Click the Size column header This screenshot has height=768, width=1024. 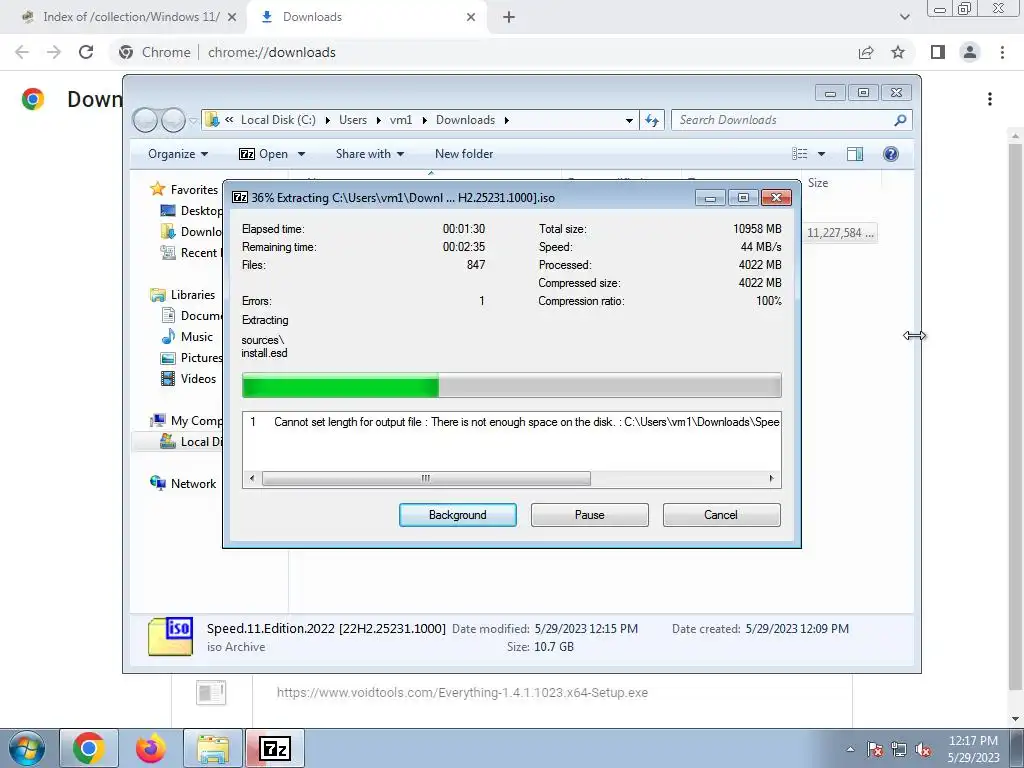818,183
